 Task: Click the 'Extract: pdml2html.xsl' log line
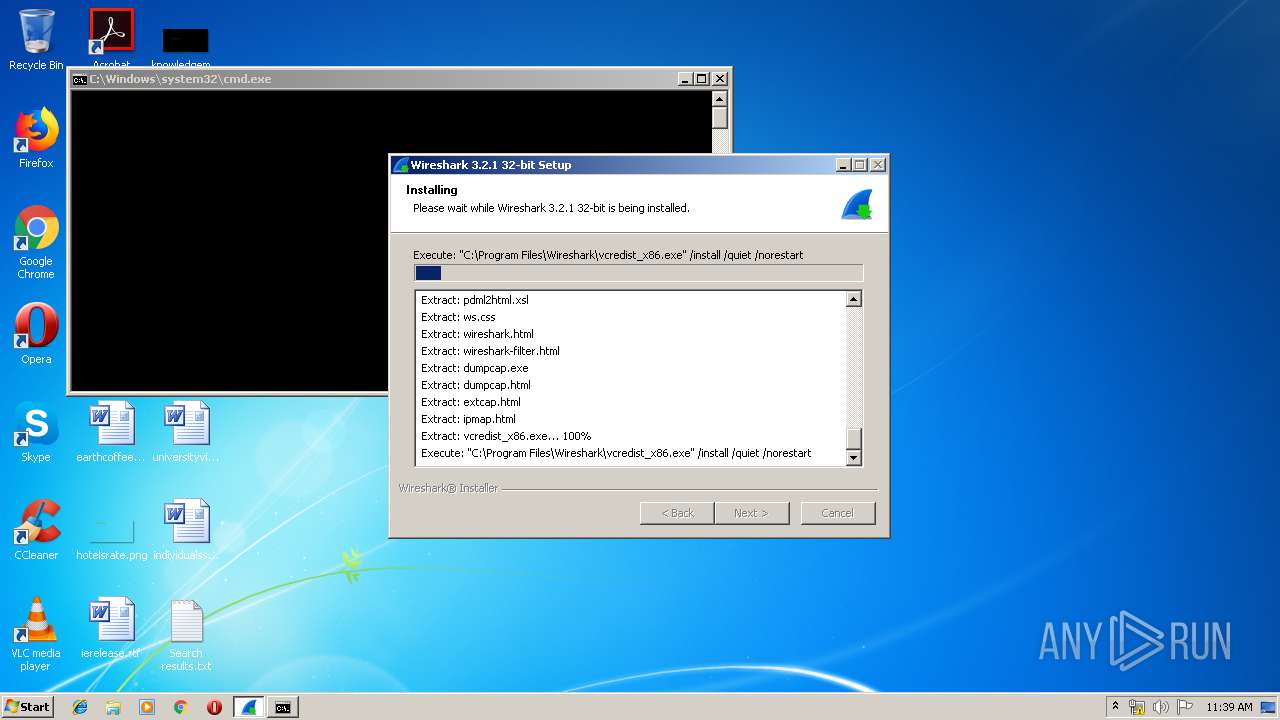pos(475,300)
